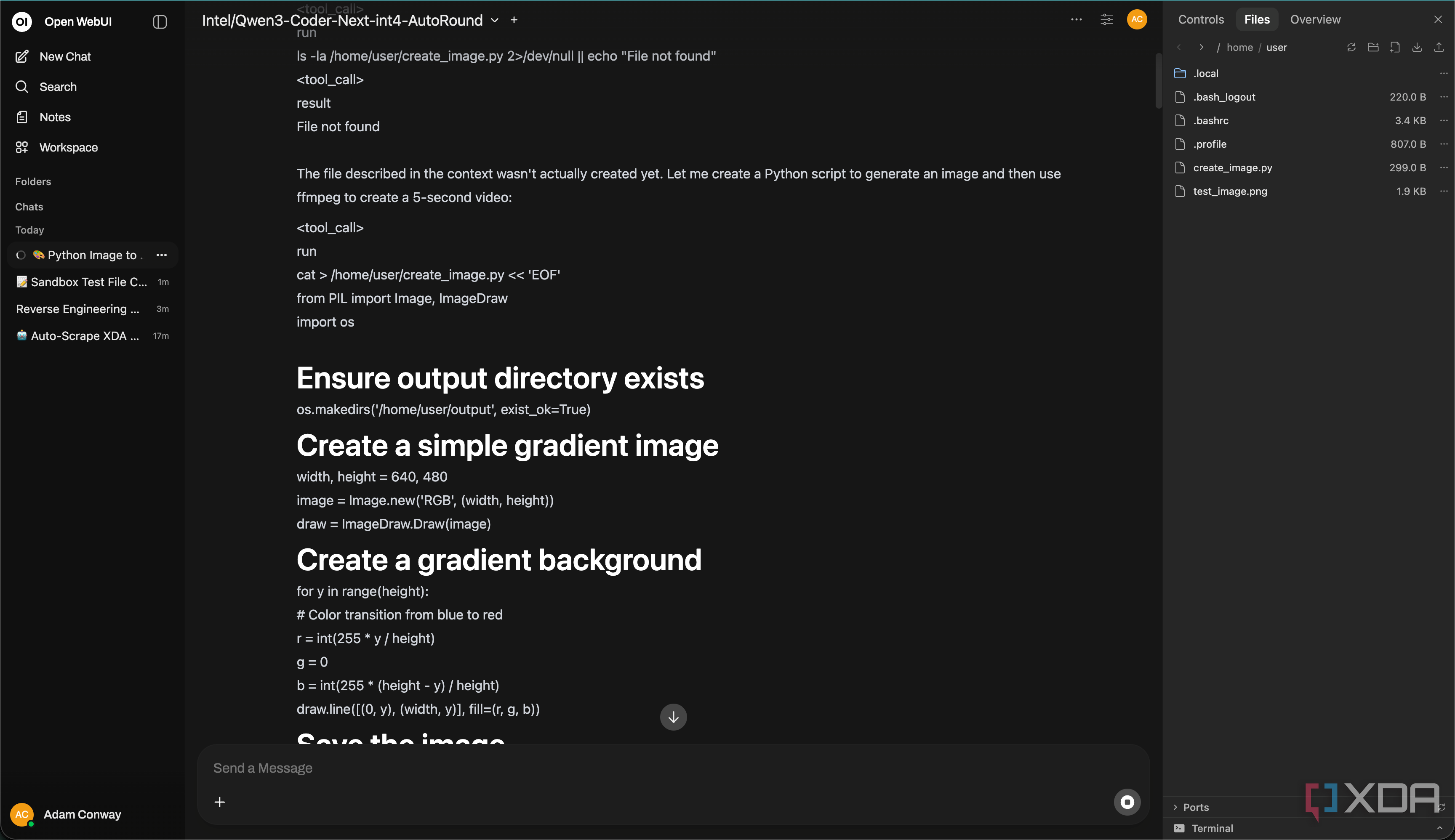Click the 'Create a gradient background' heading

pyautogui.click(x=498, y=560)
